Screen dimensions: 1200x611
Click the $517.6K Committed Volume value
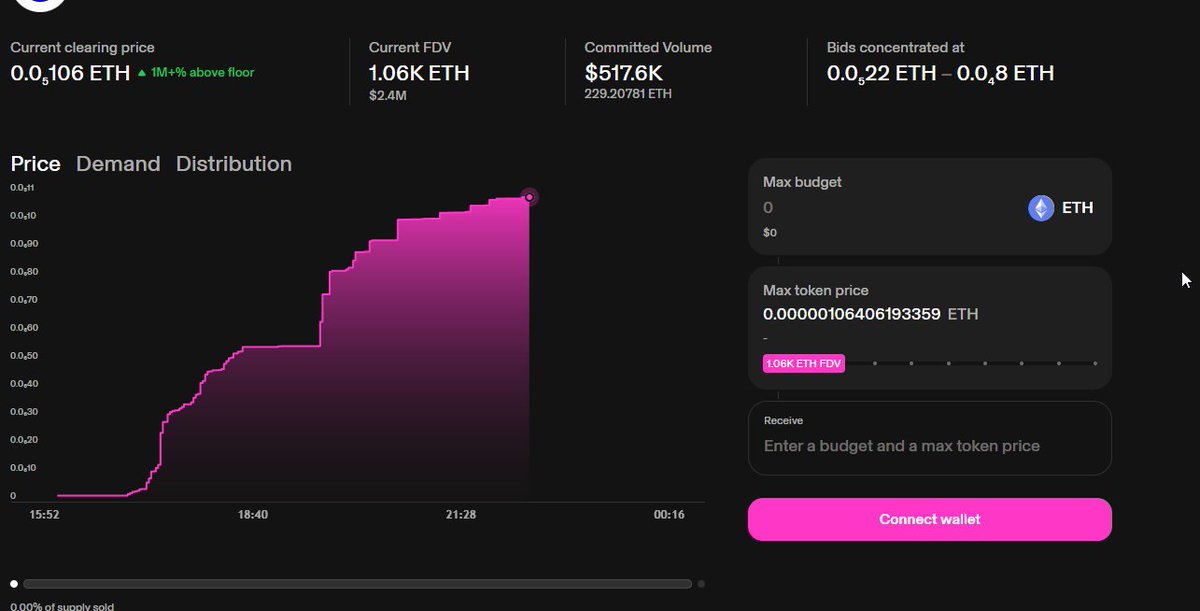(623, 73)
